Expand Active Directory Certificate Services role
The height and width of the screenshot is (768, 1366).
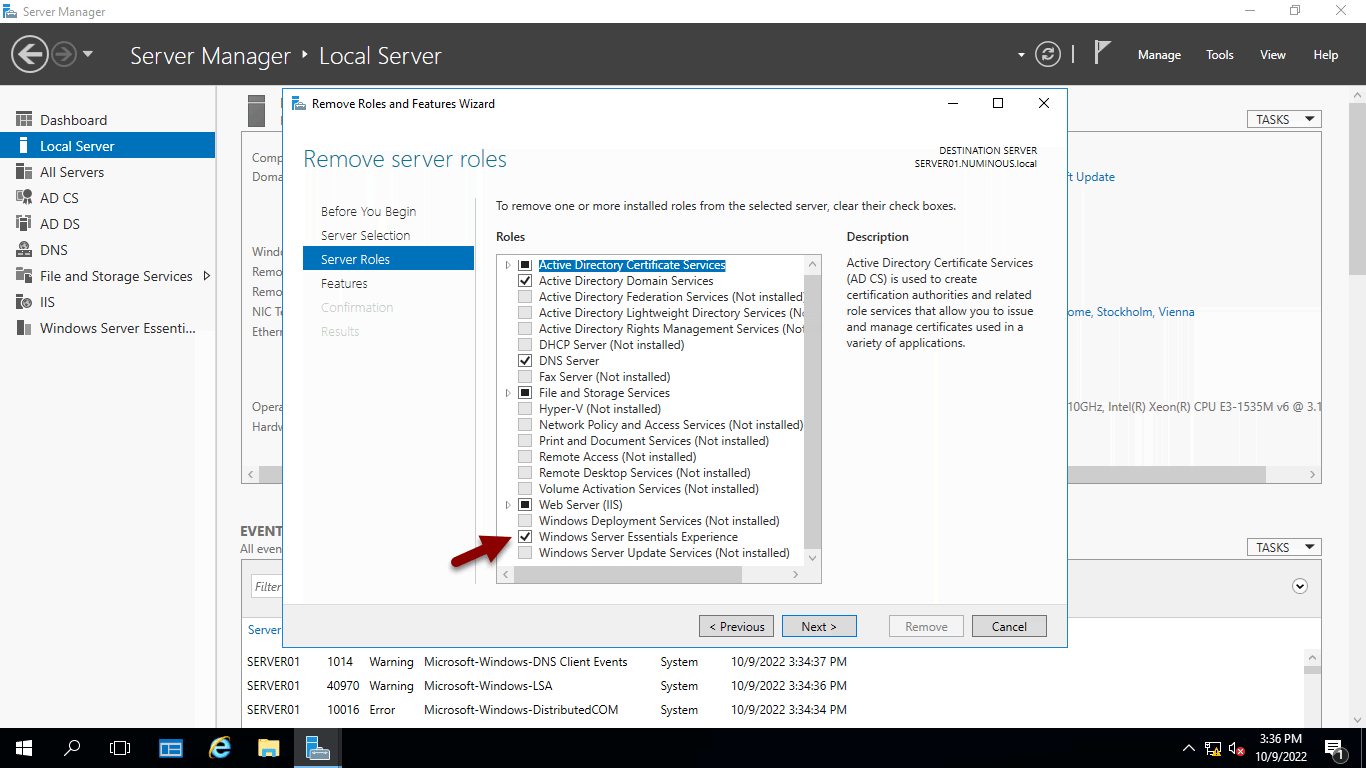(x=508, y=265)
